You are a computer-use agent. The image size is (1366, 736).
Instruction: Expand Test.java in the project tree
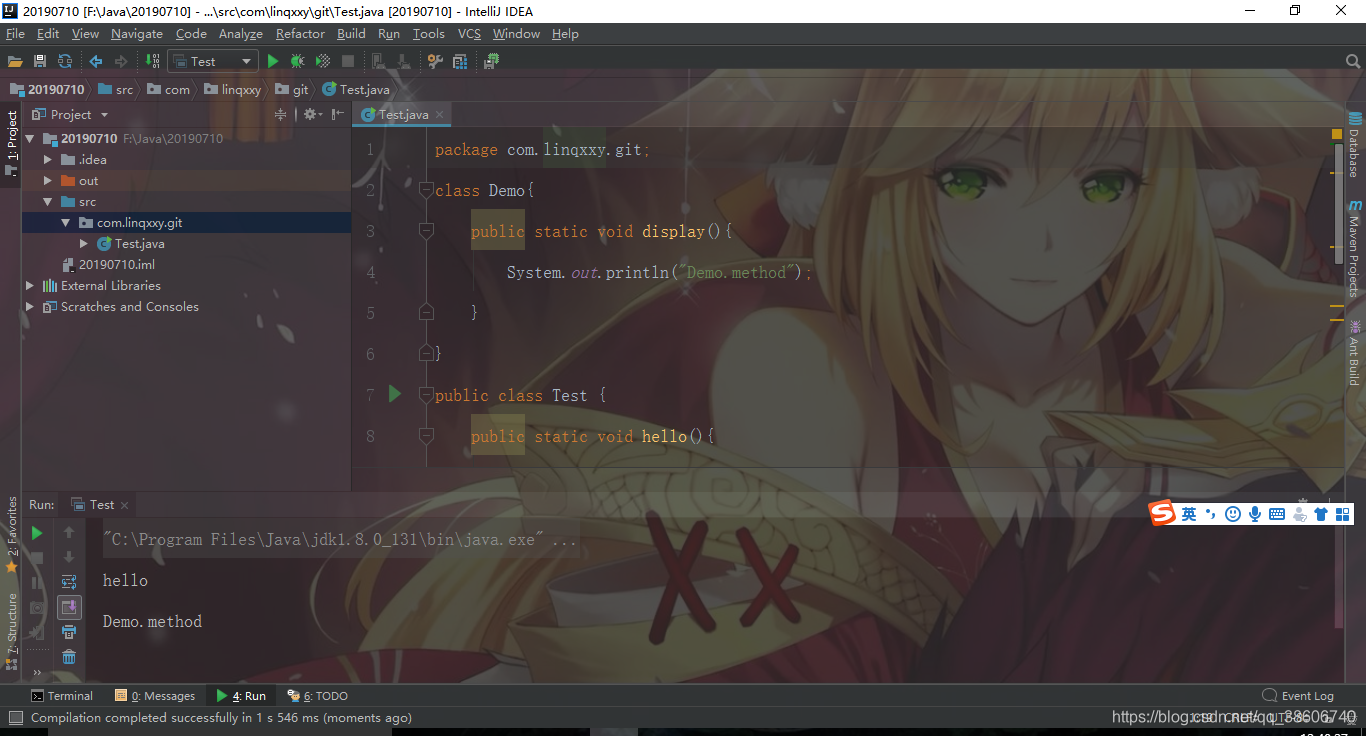(84, 243)
